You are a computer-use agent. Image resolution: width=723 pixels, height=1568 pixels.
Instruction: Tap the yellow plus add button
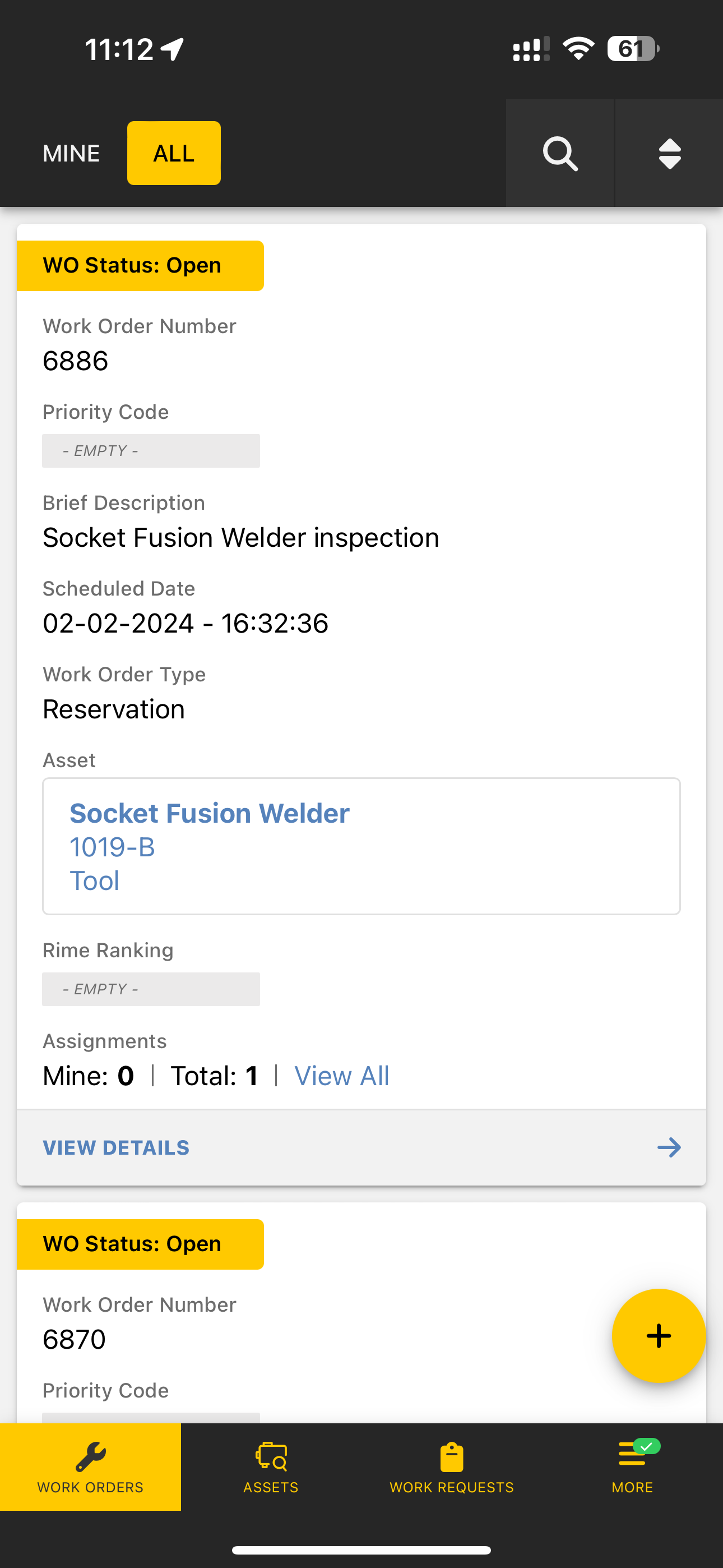[659, 1335]
